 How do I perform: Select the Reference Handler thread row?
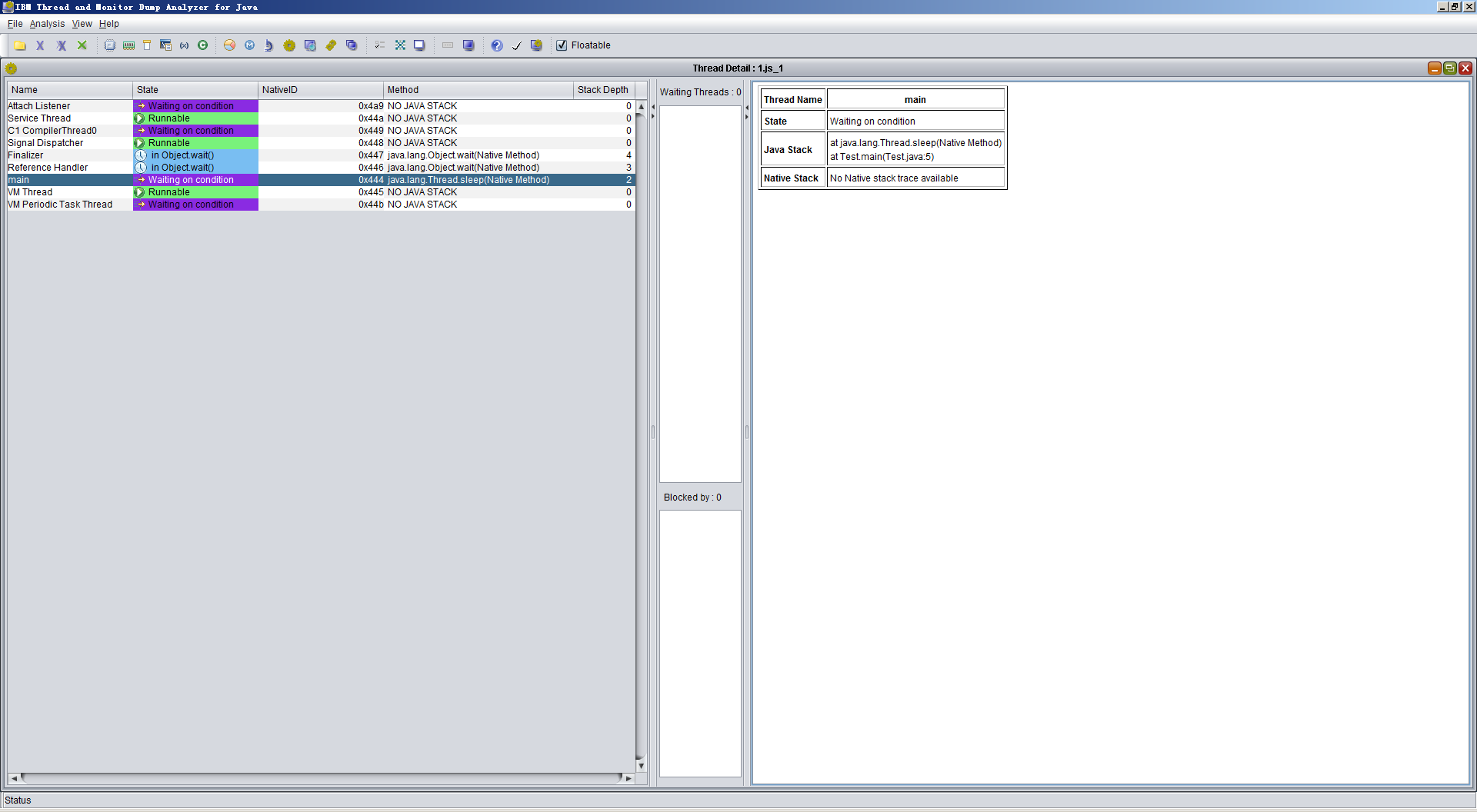(x=321, y=168)
